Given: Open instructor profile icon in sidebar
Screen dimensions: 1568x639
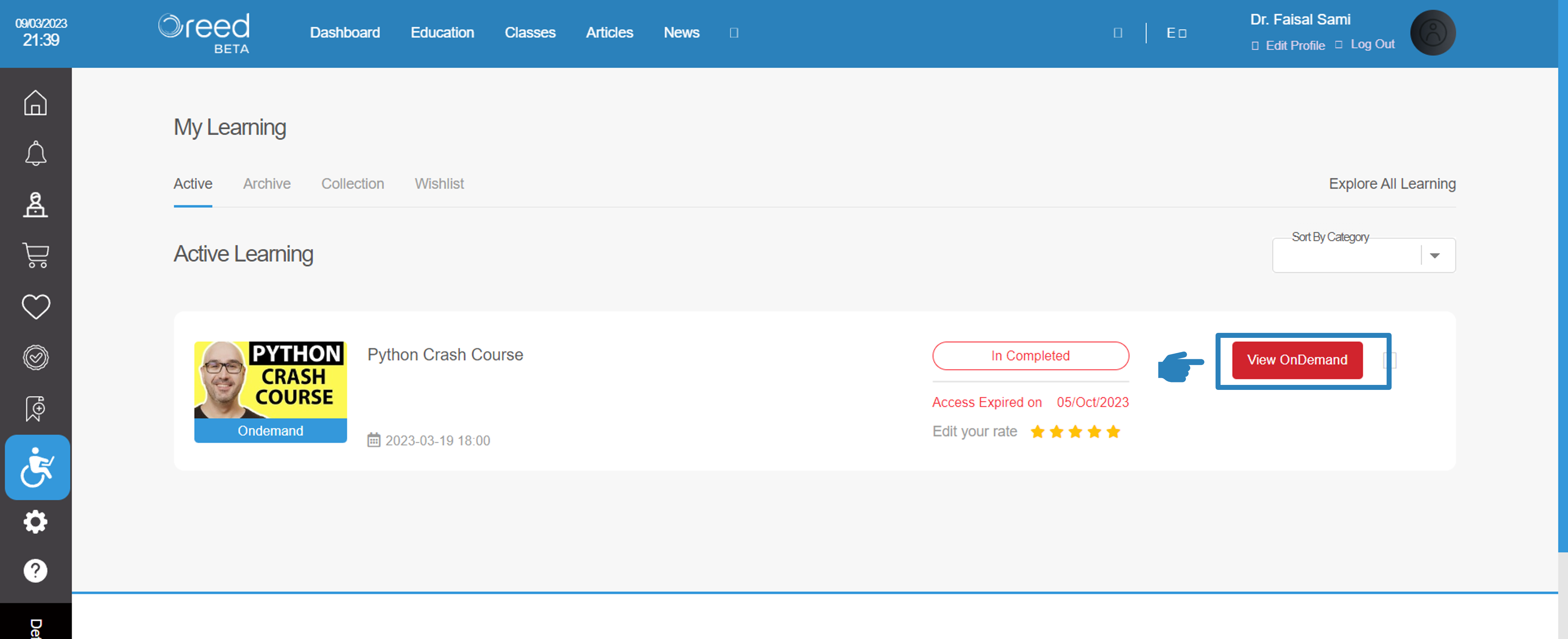Looking at the screenshot, I should [35, 205].
